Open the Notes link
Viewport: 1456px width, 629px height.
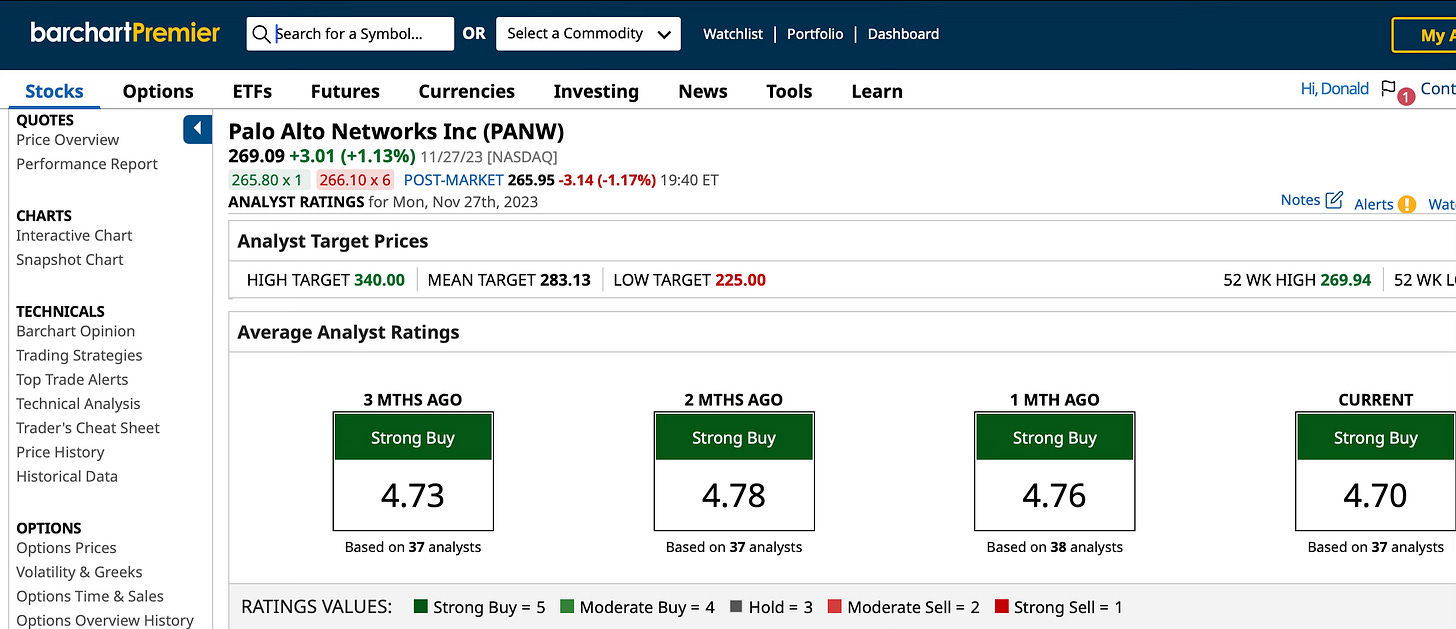click(1300, 200)
